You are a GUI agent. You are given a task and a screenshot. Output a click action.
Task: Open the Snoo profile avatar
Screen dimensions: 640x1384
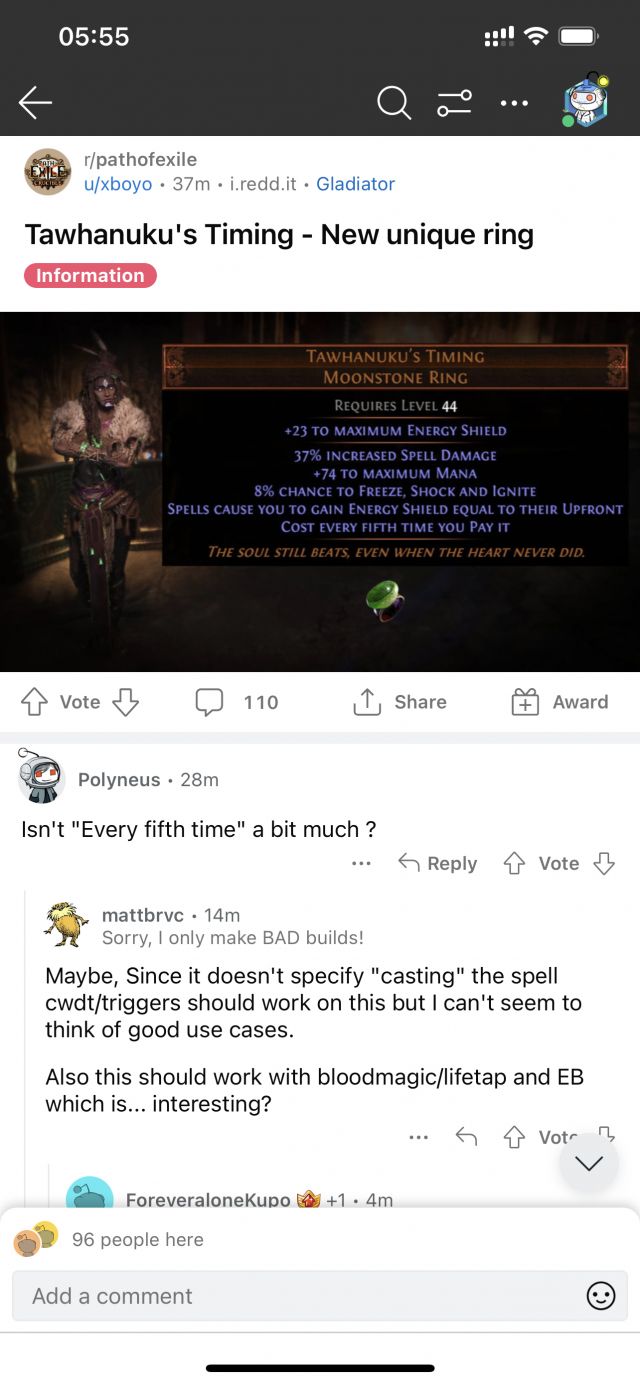pyautogui.click(x=585, y=100)
